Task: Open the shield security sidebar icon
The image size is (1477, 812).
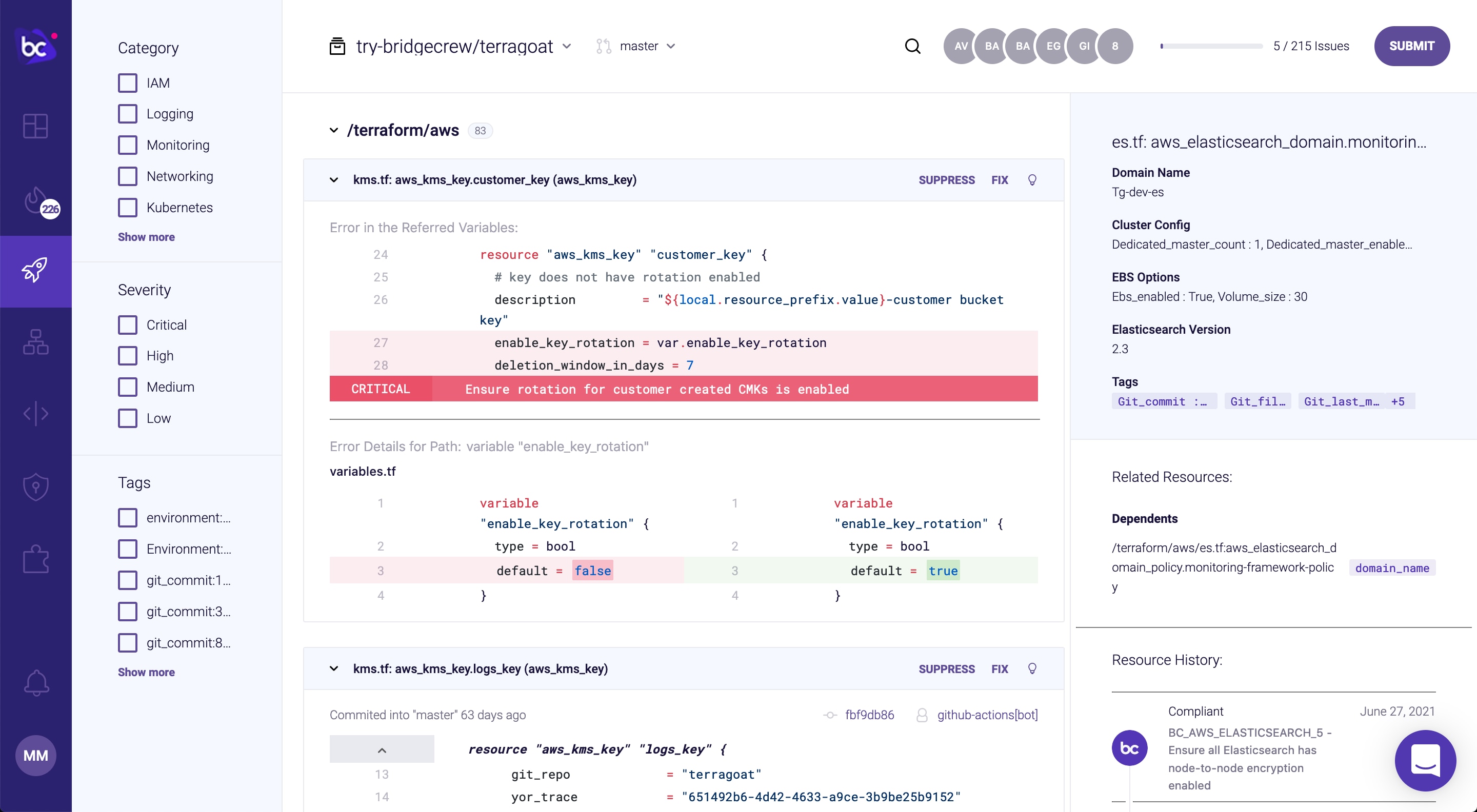Action: pyautogui.click(x=35, y=486)
